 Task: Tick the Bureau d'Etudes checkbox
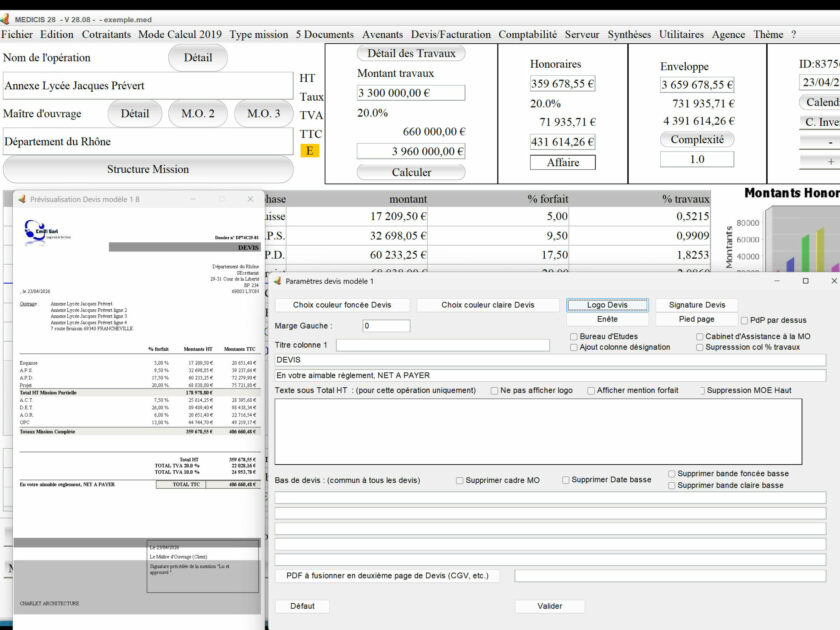pos(574,336)
